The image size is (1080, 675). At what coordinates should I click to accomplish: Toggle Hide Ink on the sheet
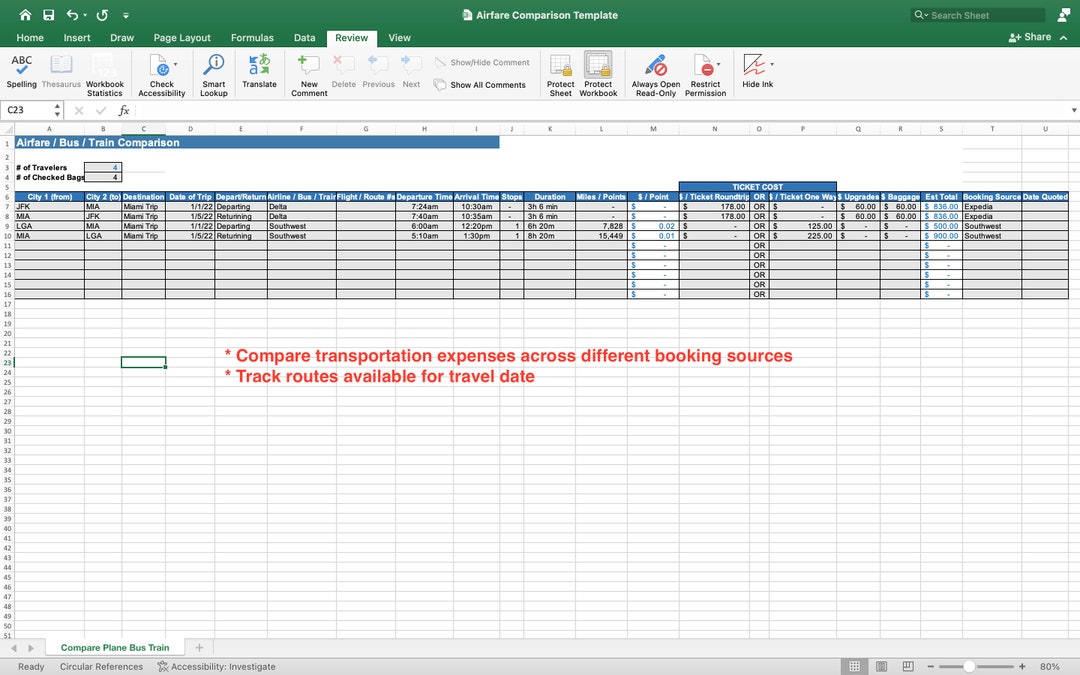(x=753, y=70)
